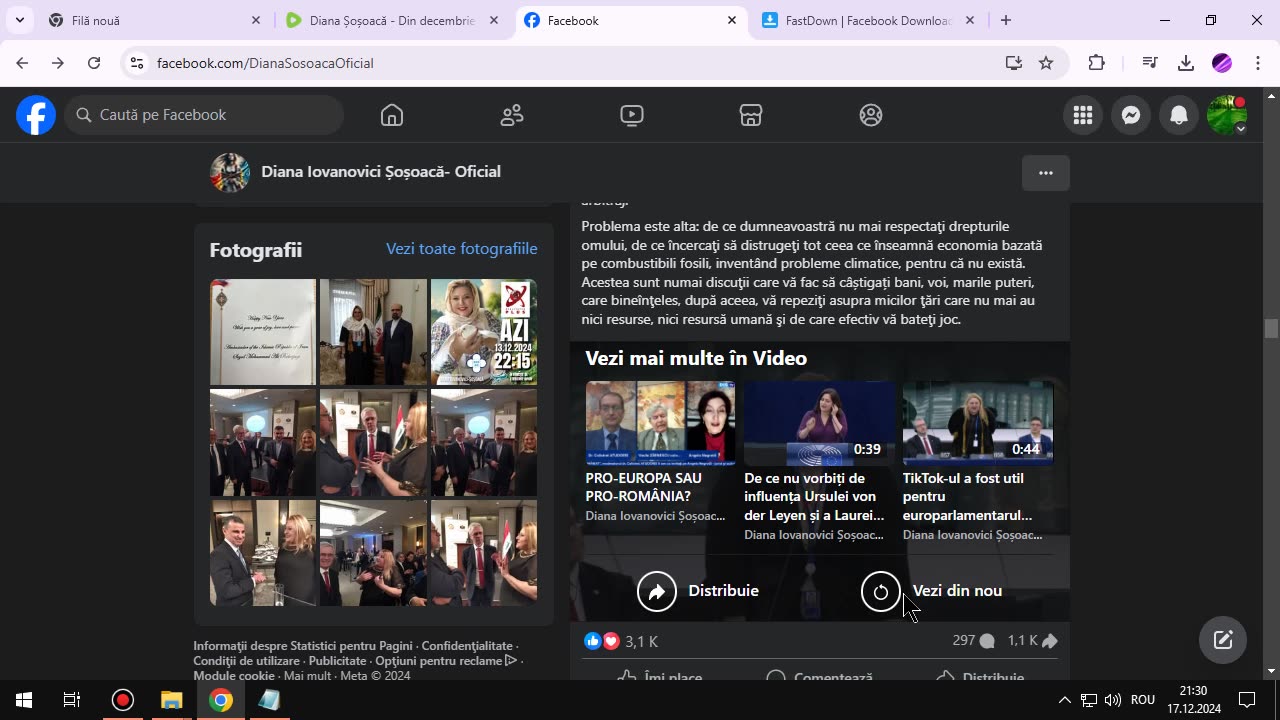Open Condiții de utilizare footer link
This screenshot has width=1280, height=720.
tap(247, 661)
